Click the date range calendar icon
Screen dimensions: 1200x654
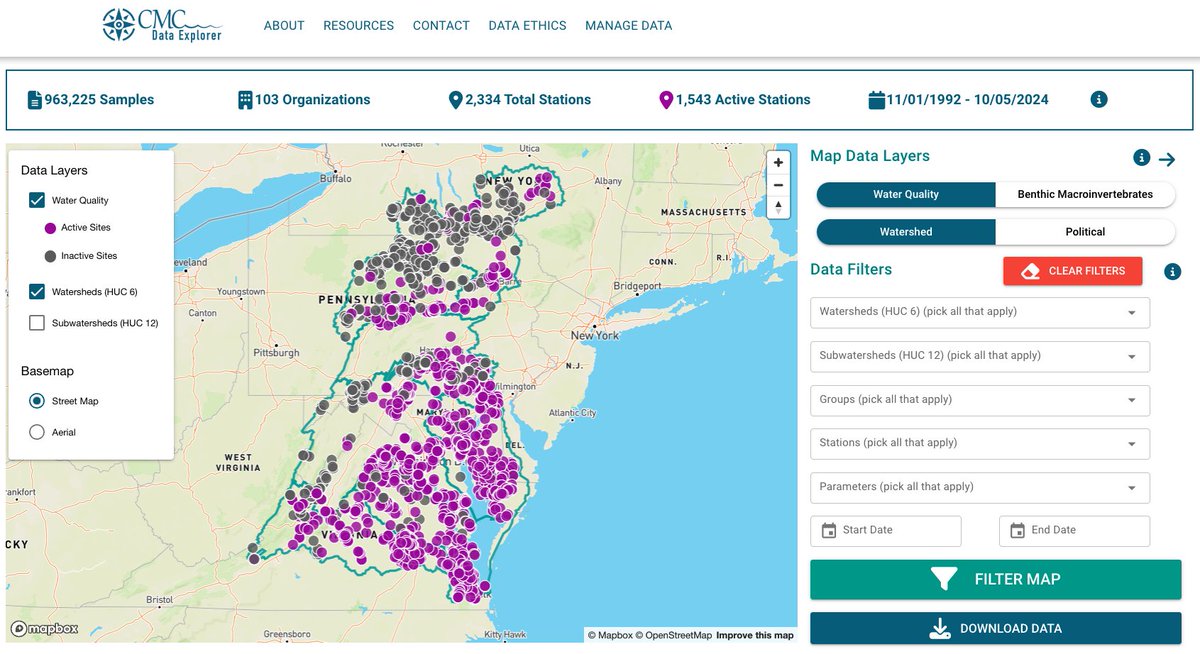coord(877,100)
